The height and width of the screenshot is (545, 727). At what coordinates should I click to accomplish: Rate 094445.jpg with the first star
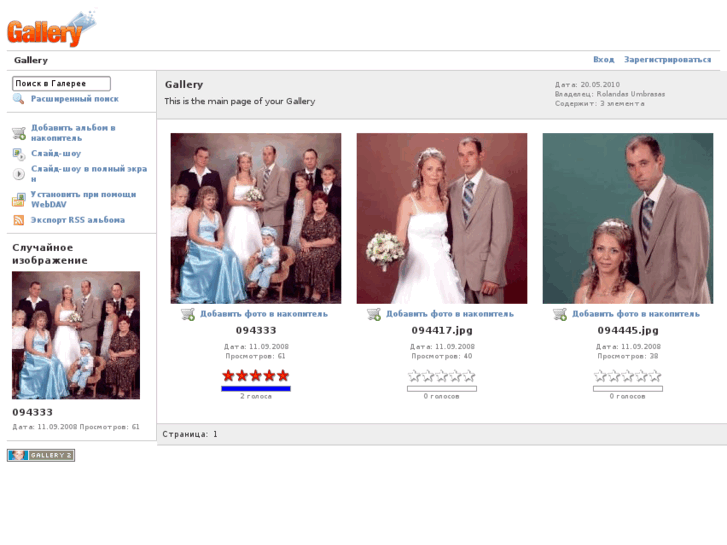coord(600,376)
